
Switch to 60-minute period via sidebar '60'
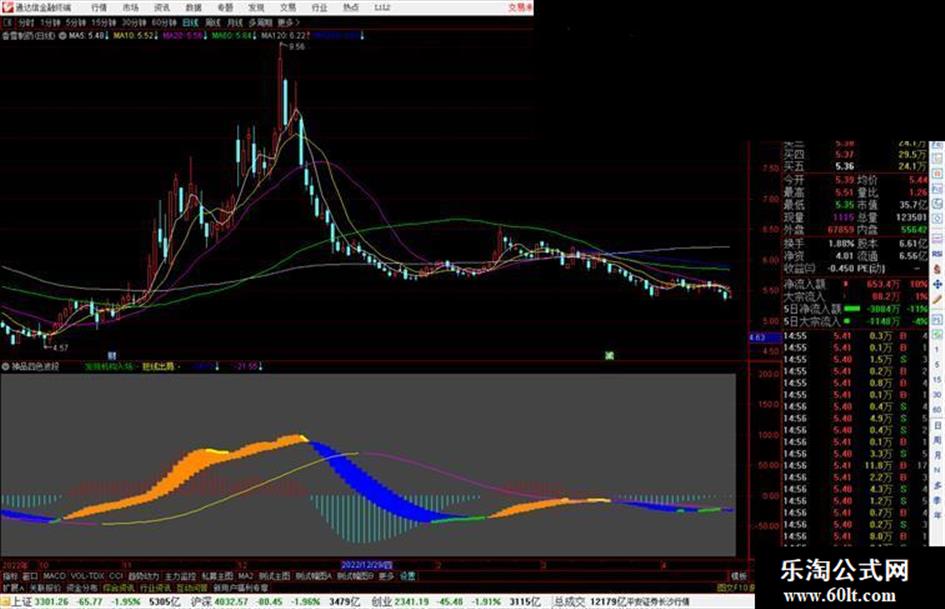[x=937, y=410]
